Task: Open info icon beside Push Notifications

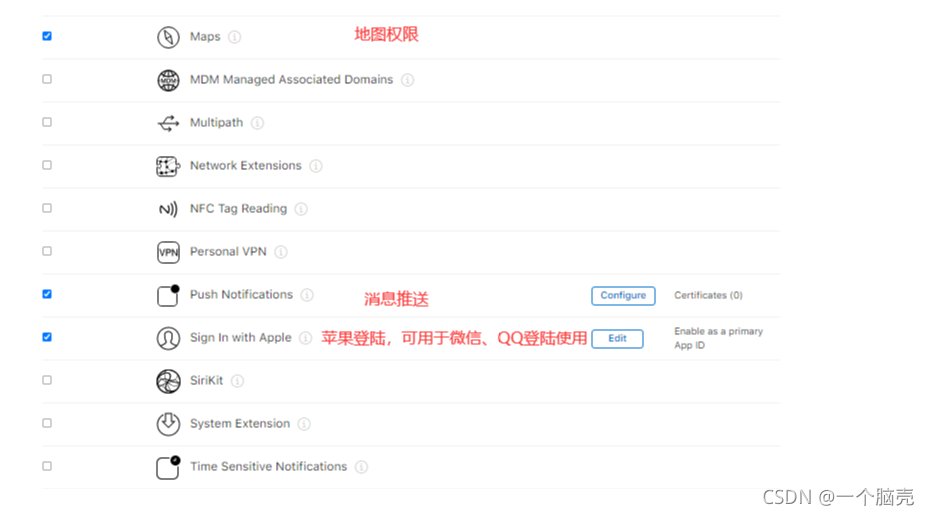Action: click(307, 295)
